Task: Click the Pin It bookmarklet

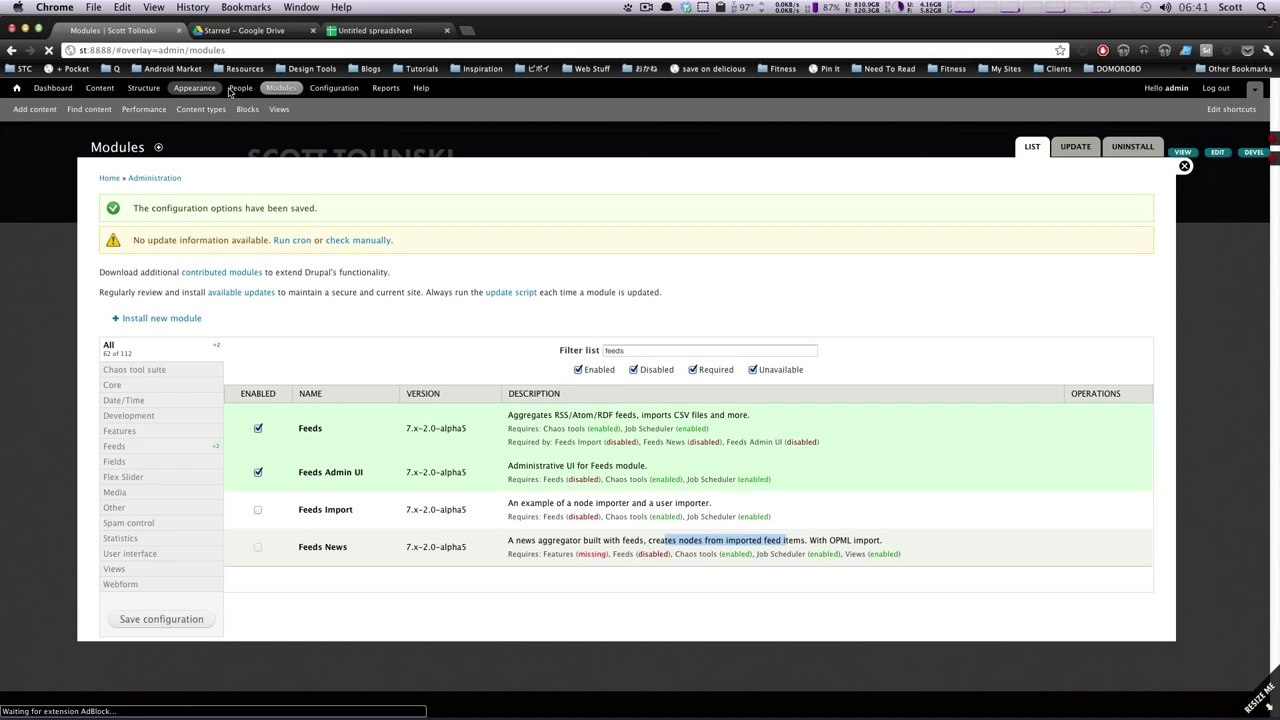Action: pos(824,69)
